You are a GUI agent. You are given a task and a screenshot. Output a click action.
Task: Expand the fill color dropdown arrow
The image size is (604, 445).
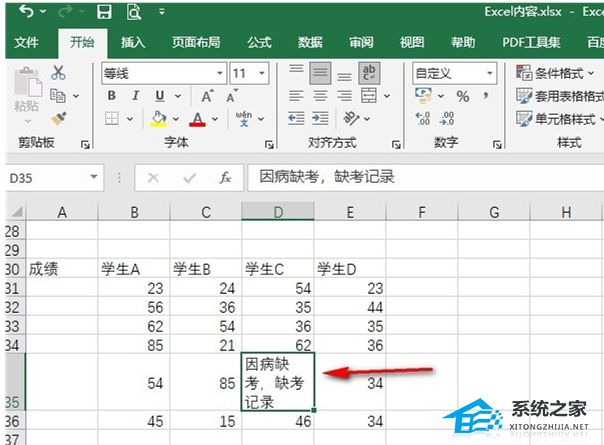tap(176, 119)
